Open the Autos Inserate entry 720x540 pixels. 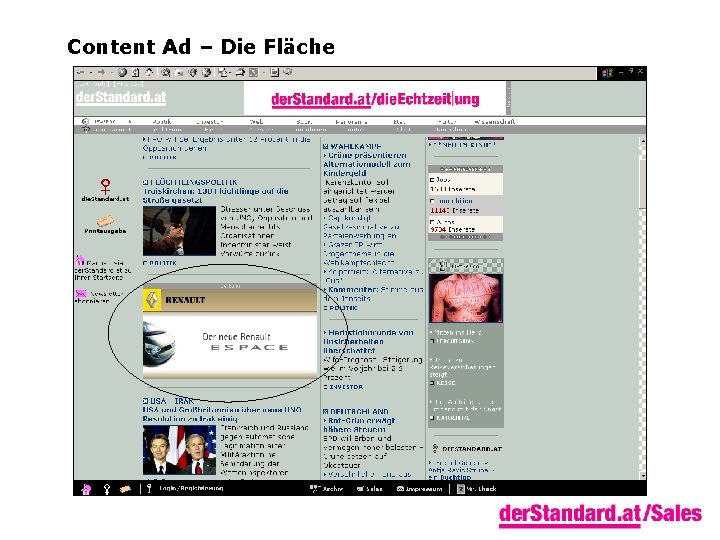[465, 225]
